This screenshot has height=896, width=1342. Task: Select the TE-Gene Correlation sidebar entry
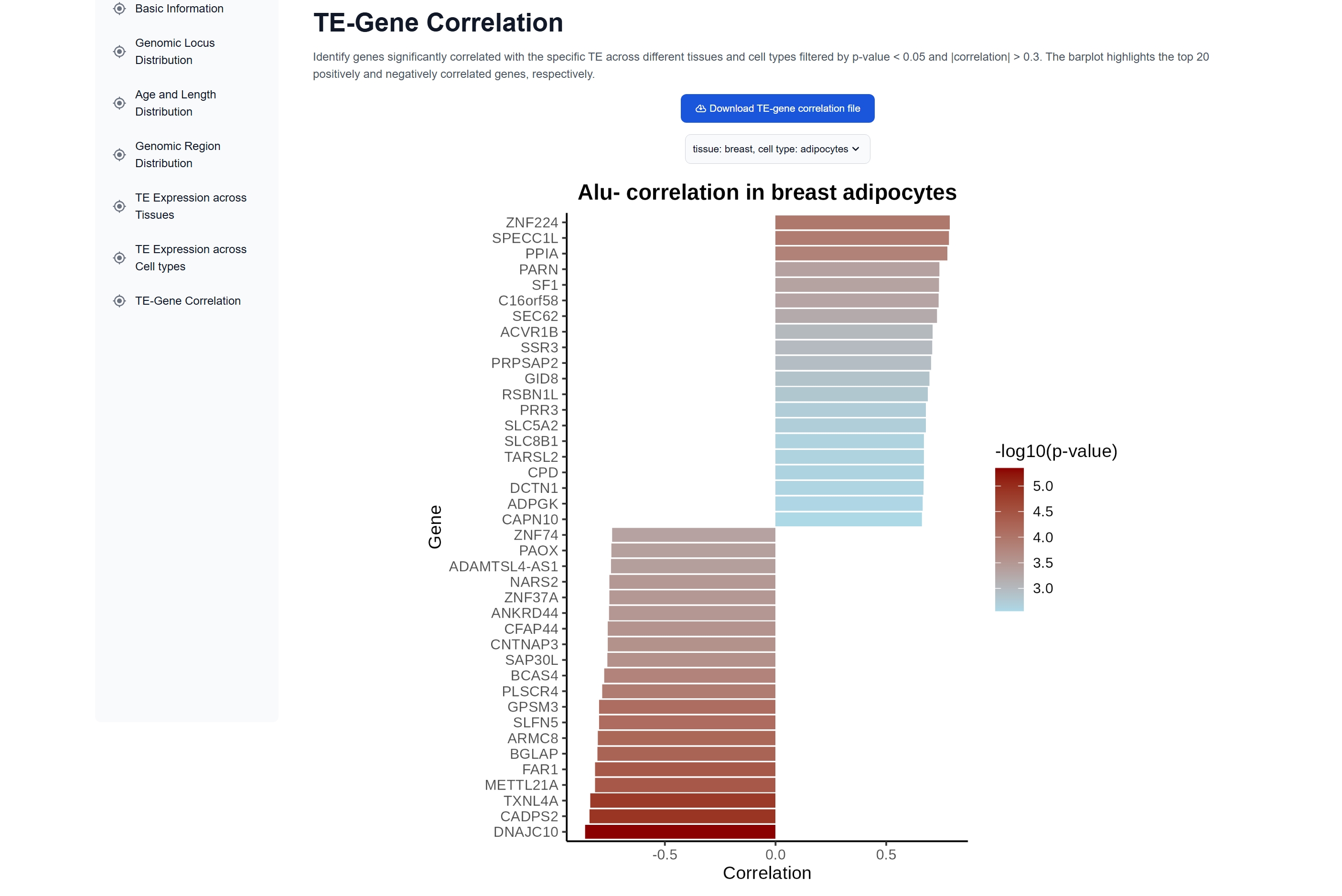pyautogui.click(x=187, y=300)
